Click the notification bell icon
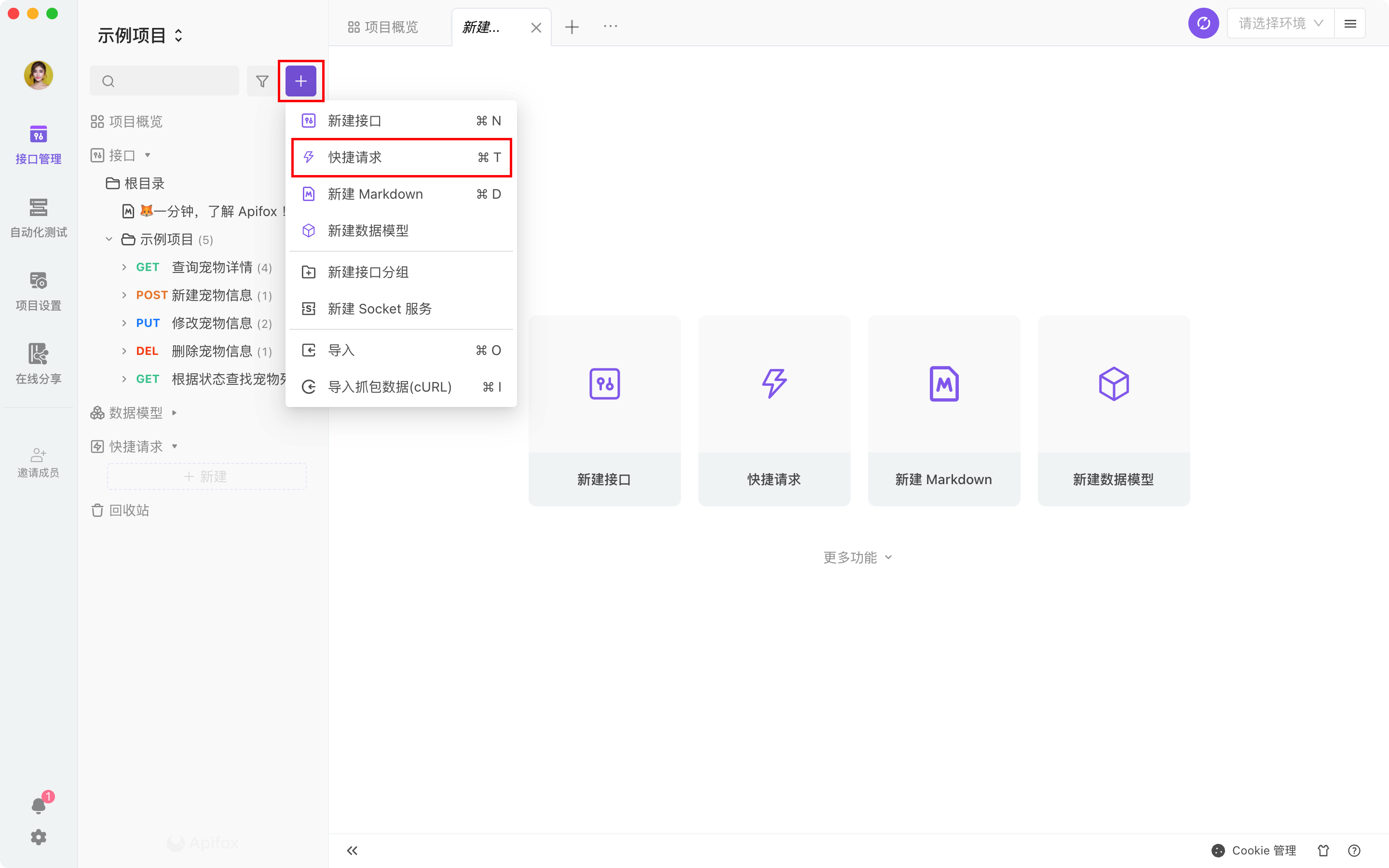The height and width of the screenshot is (868, 1389). coord(39,805)
